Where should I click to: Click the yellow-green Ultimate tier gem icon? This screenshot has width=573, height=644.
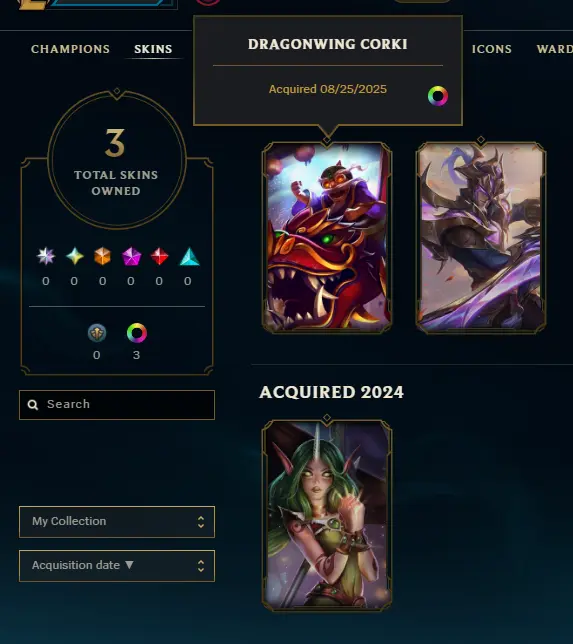[74, 256]
